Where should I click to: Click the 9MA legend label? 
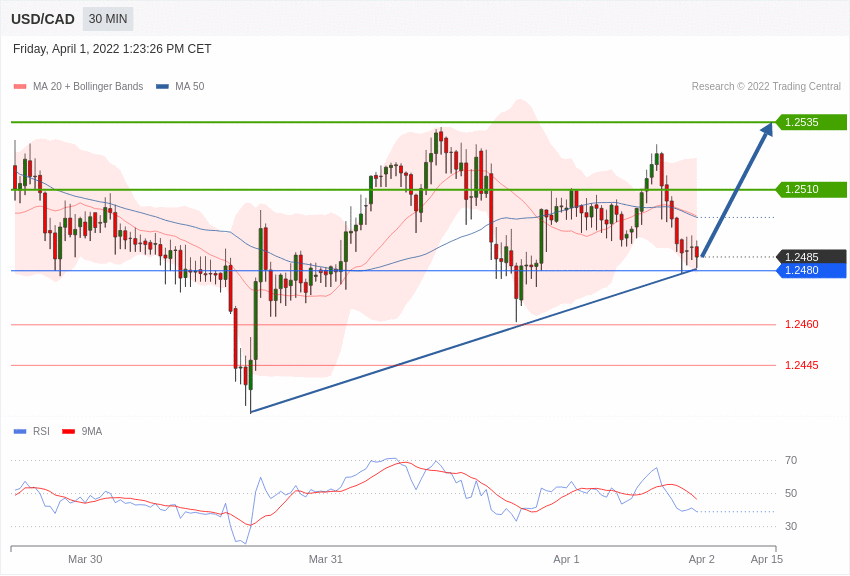[x=92, y=432]
